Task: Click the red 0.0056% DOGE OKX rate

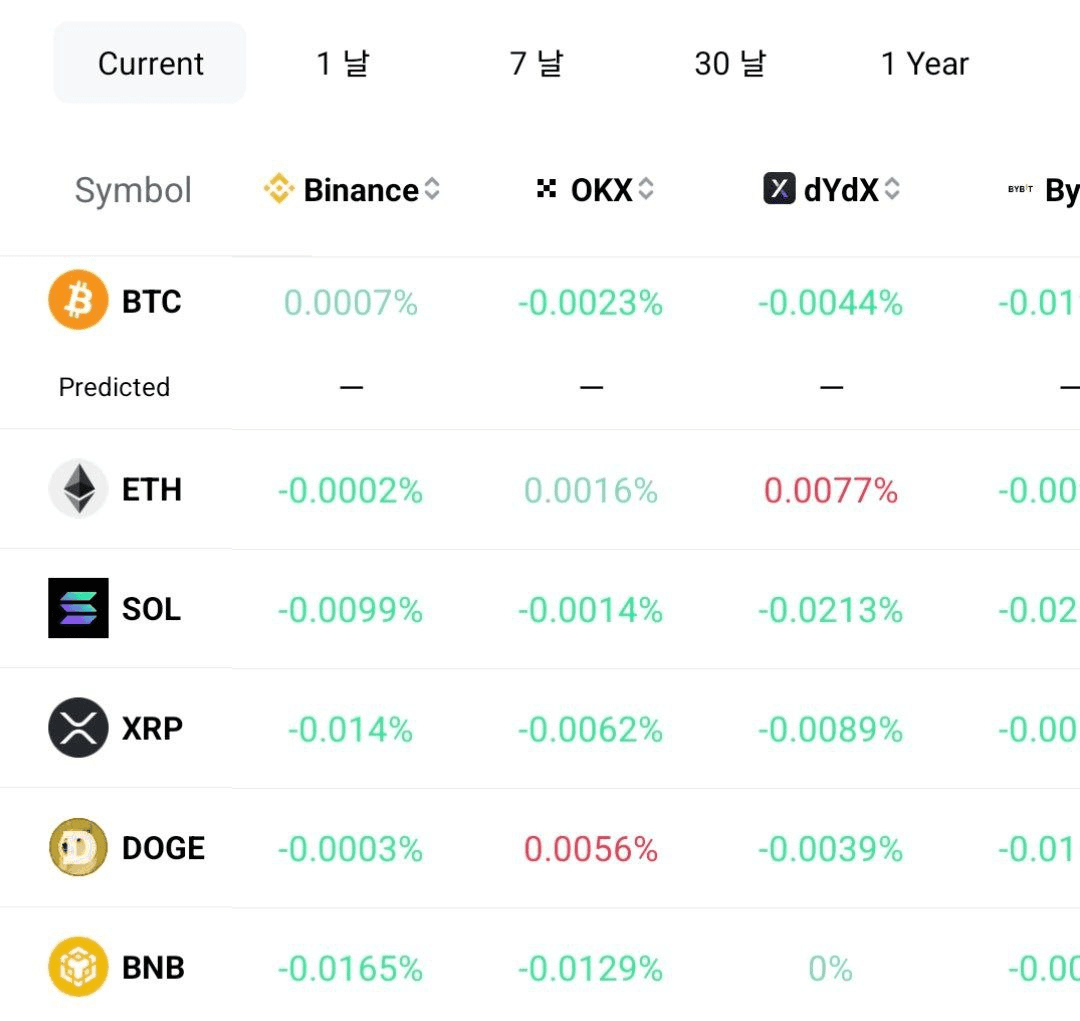Action: [x=590, y=849]
